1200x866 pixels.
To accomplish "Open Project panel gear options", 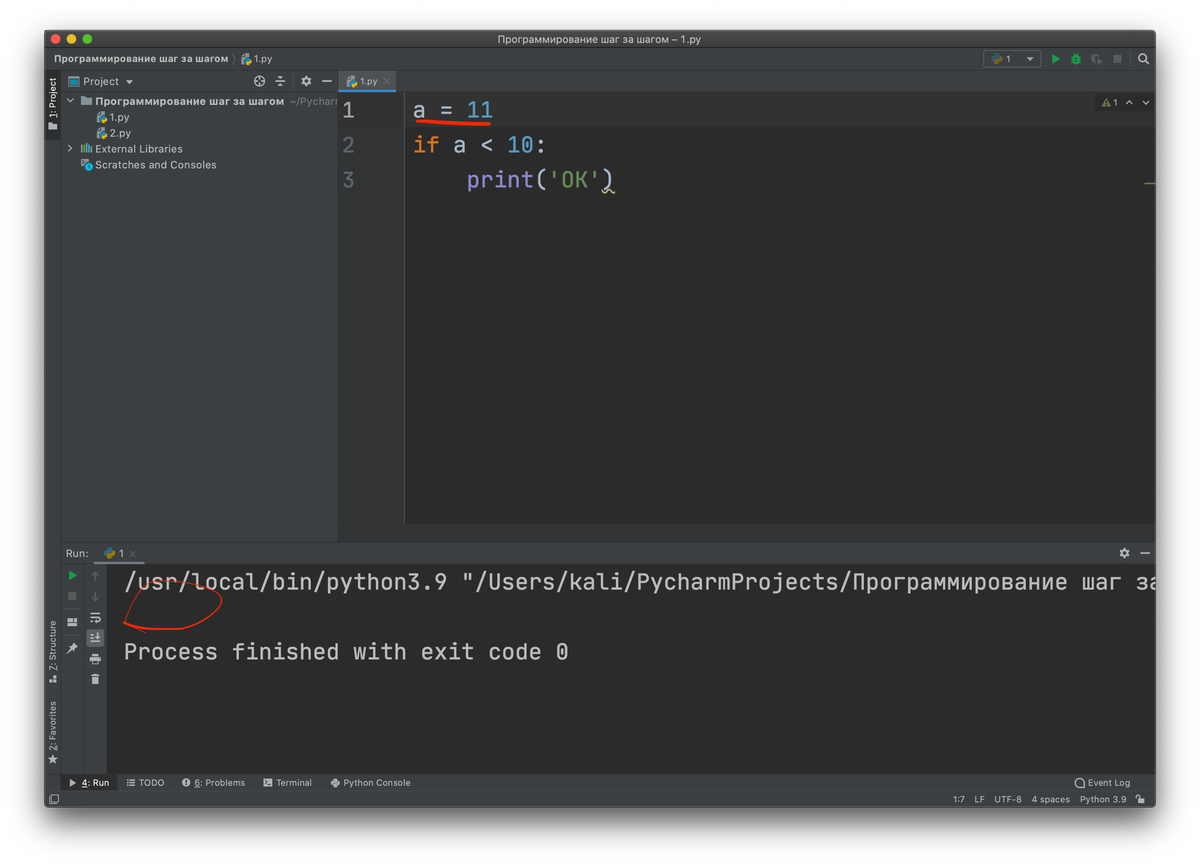I will point(306,81).
